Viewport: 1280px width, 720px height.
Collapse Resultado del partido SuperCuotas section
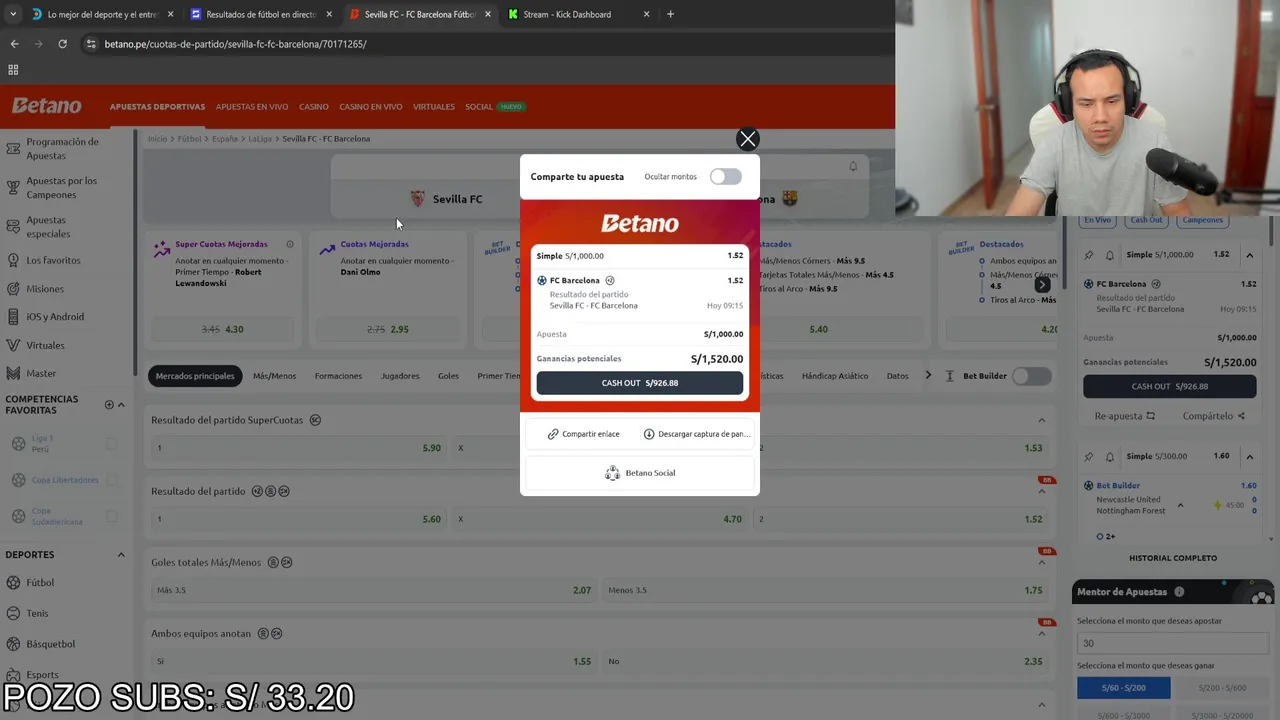[1041, 420]
